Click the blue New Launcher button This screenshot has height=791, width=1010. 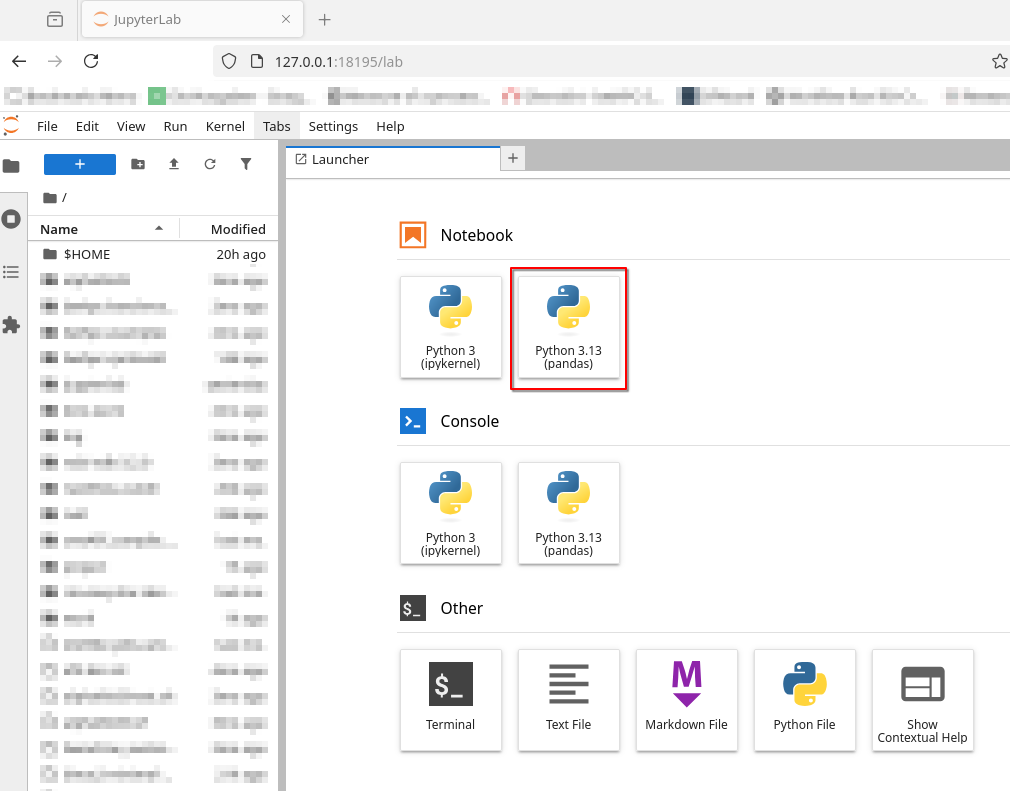[80, 164]
